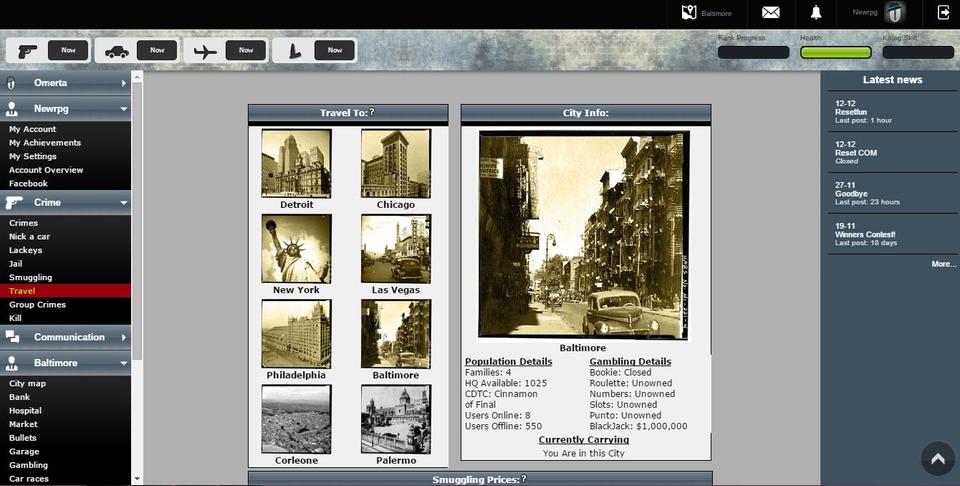
Task: Open Garage page
Action: pyautogui.click(x=24, y=451)
